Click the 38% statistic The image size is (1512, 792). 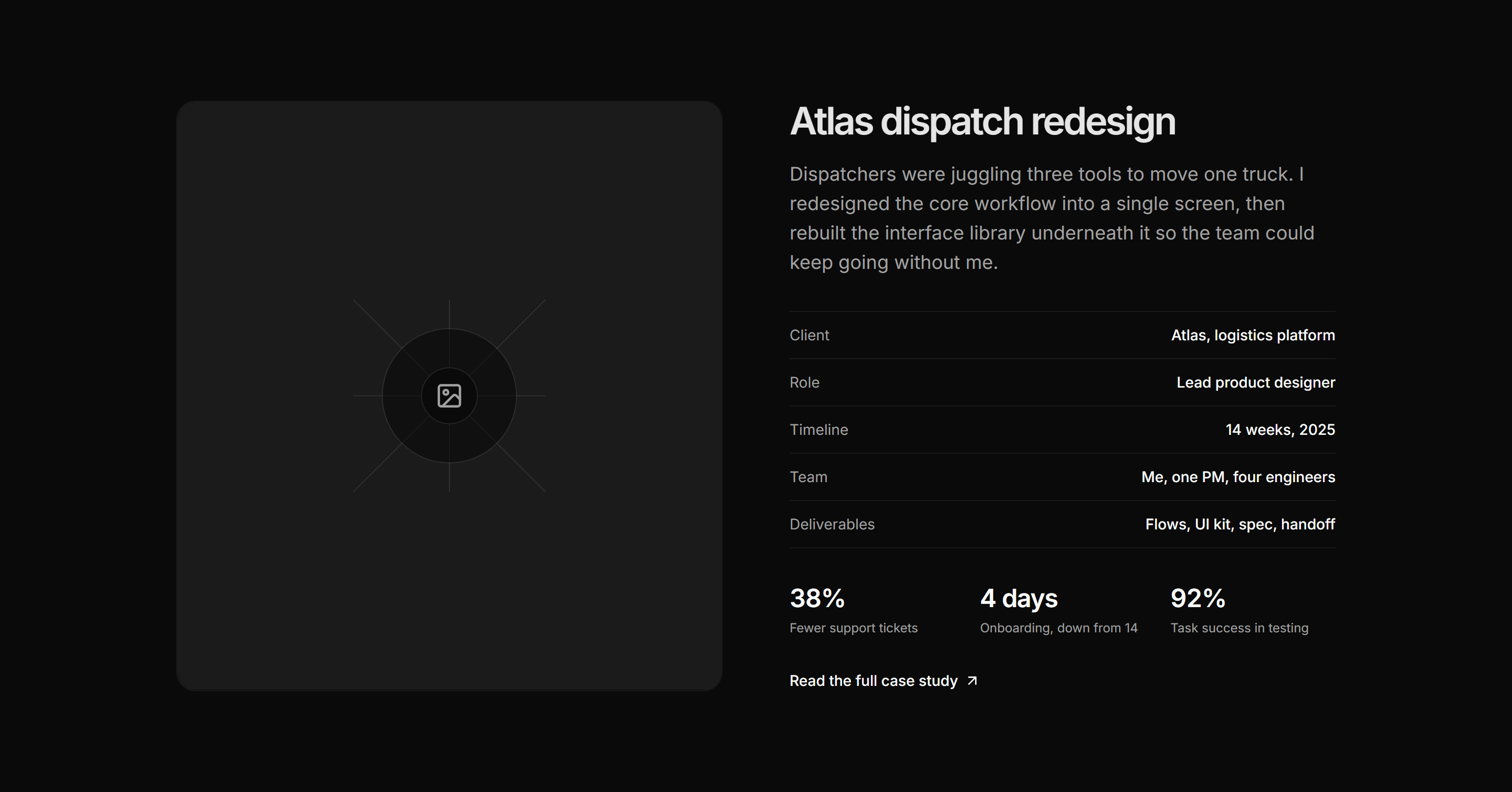tap(817, 598)
